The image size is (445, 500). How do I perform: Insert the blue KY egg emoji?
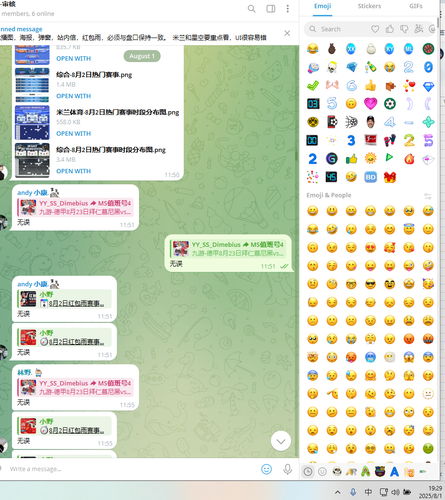389,49
